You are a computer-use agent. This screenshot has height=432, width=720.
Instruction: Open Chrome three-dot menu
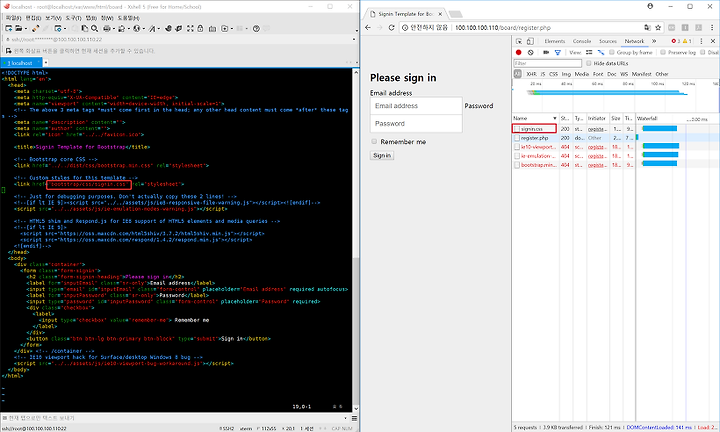click(712, 28)
